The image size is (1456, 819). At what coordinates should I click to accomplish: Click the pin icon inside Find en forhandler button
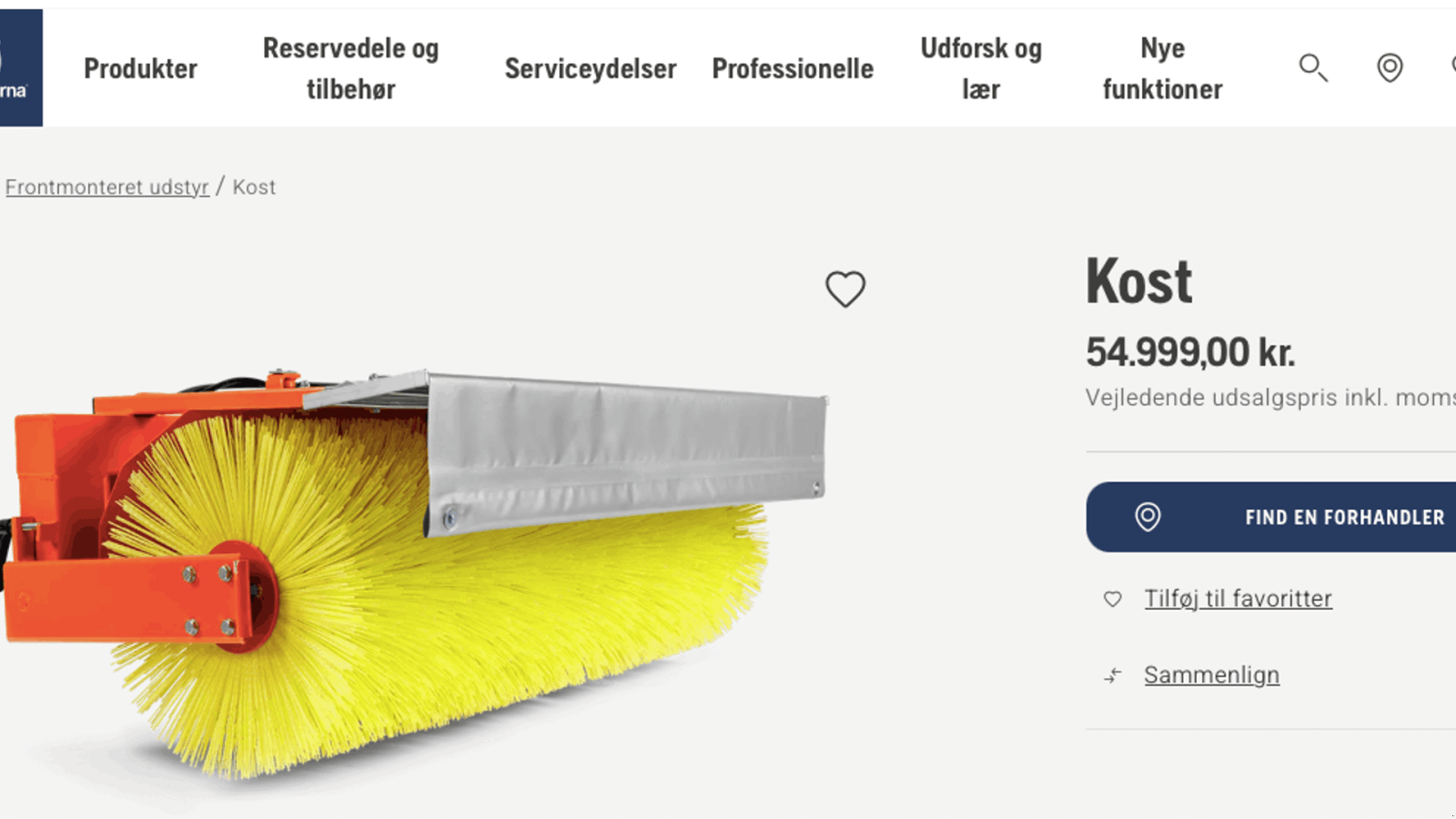pyautogui.click(x=1148, y=517)
